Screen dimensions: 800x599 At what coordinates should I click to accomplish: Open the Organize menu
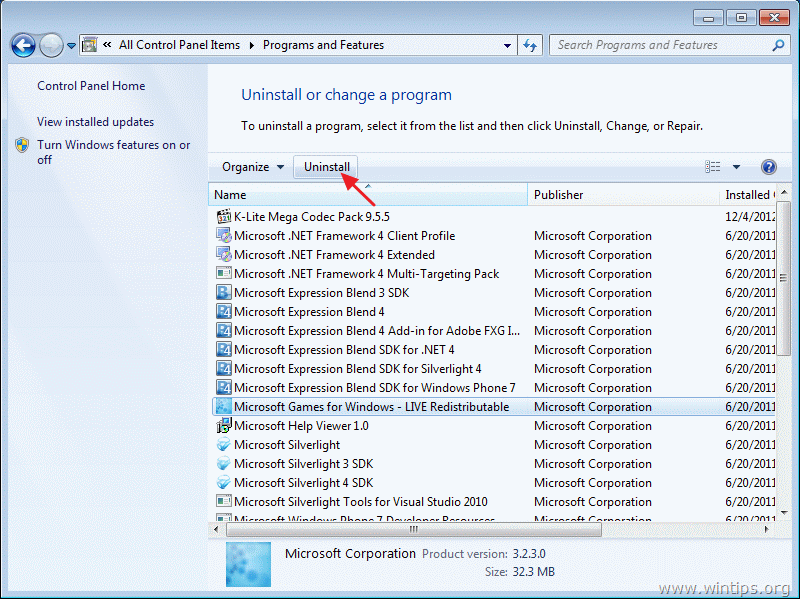point(253,167)
